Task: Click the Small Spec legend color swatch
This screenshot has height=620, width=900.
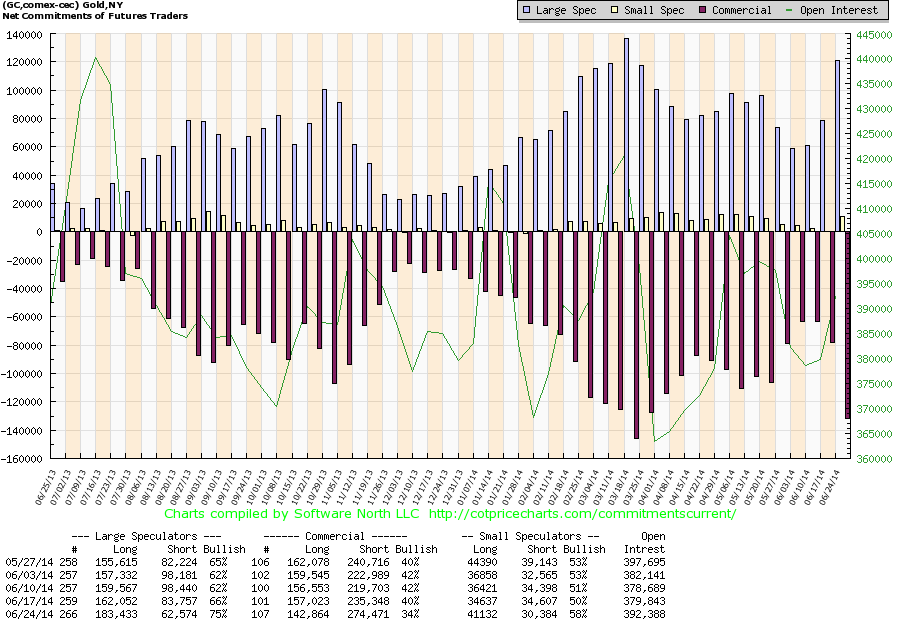Action: 617,10
